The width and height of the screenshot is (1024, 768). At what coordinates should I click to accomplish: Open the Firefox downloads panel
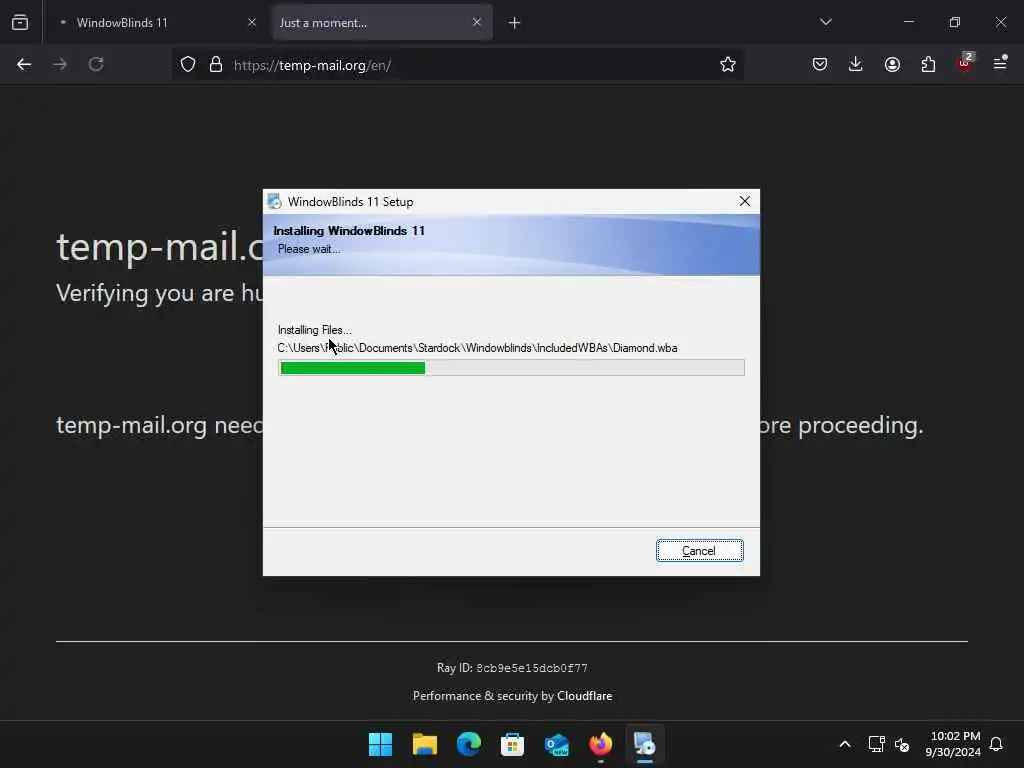tap(856, 64)
